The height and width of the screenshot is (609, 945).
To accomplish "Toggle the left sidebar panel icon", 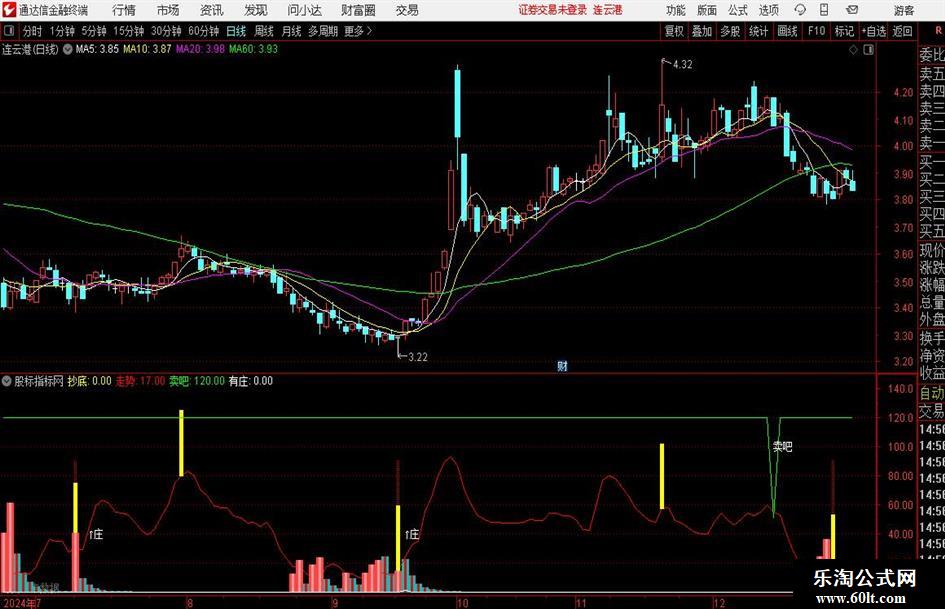I will coord(9,31).
